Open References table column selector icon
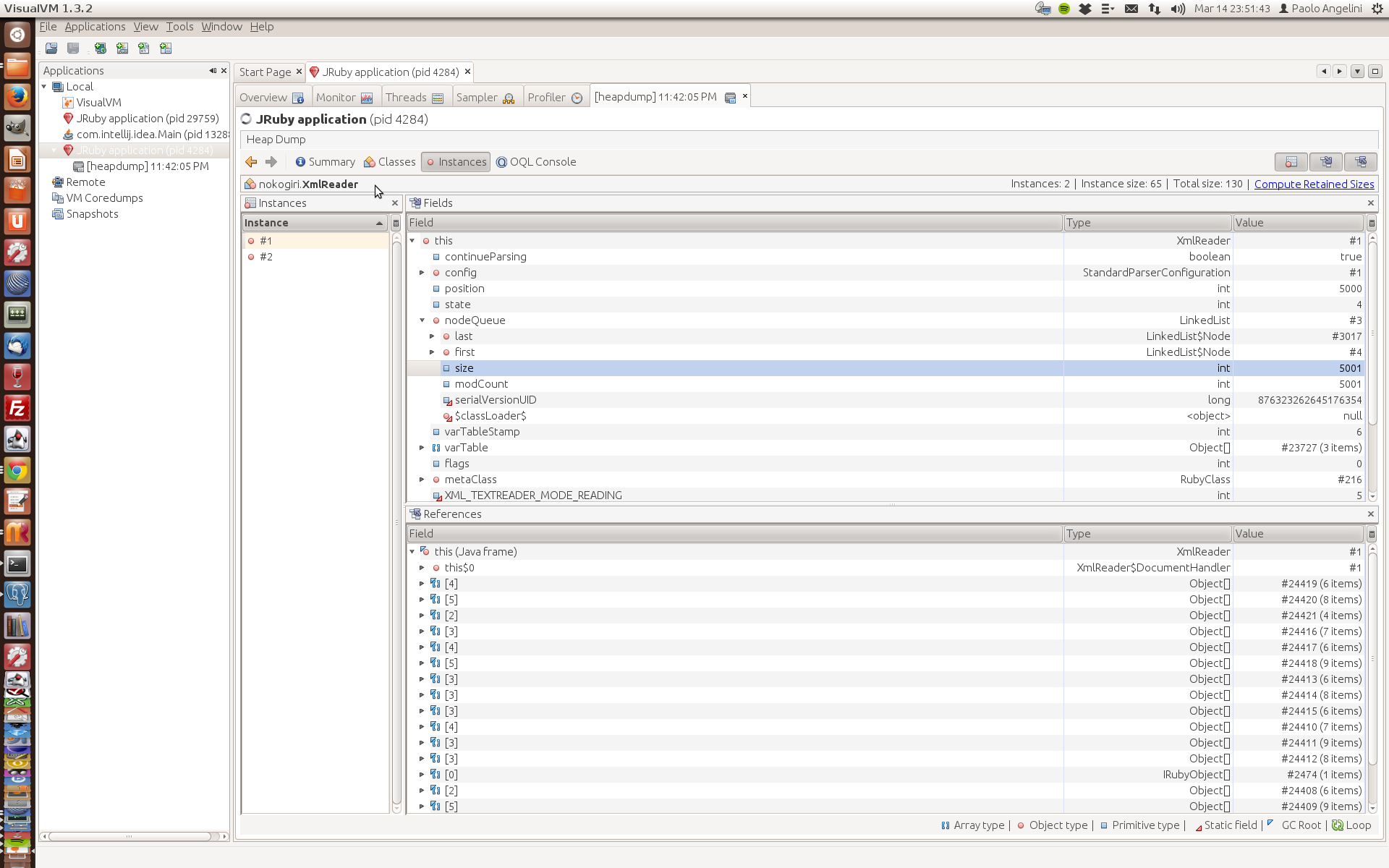This screenshot has height=868, width=1389. point(1371,534)
